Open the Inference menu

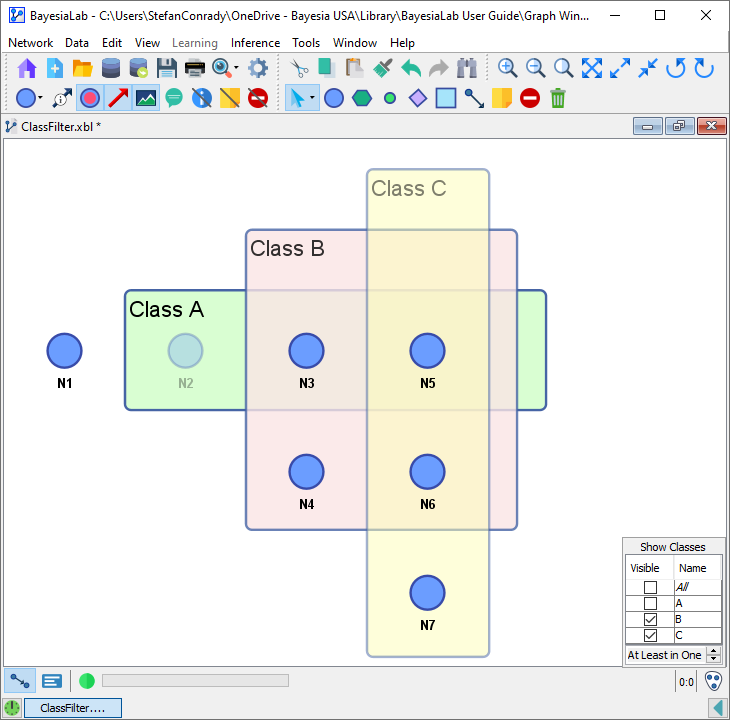pos(255,43)
